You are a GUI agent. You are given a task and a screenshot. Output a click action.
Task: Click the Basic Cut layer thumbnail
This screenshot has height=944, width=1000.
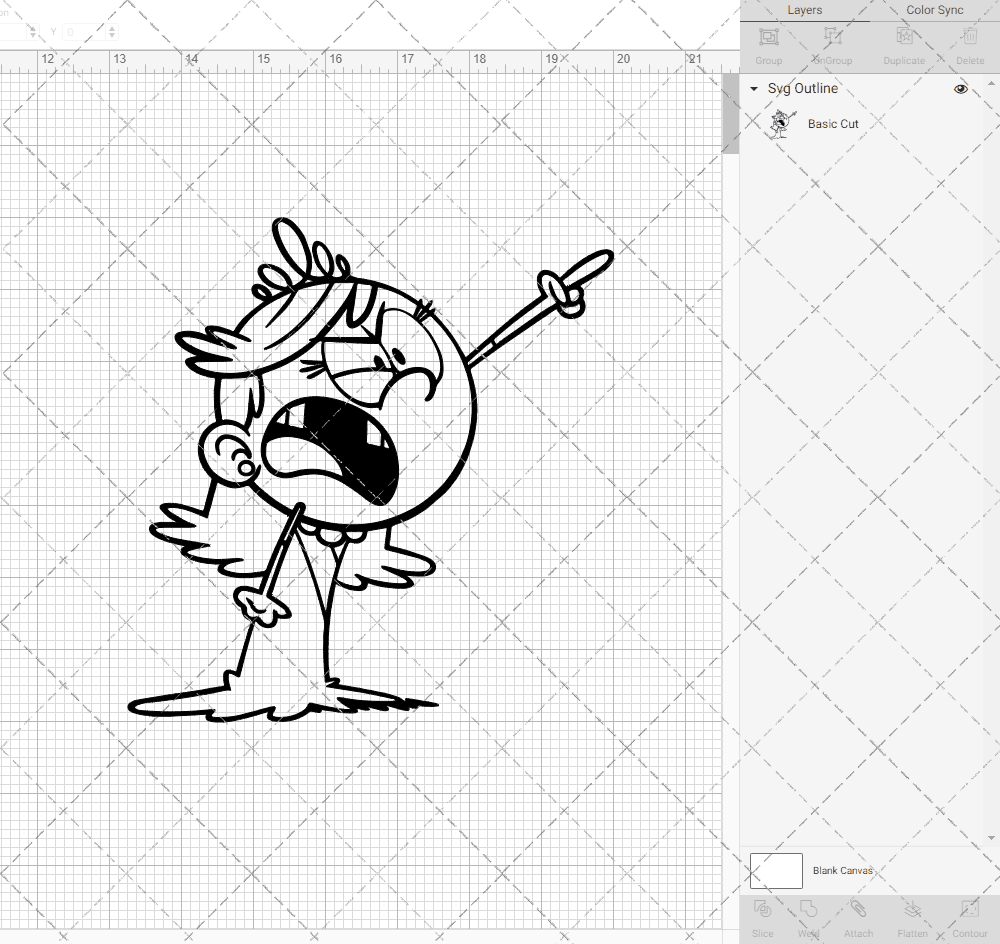point(781,123)
